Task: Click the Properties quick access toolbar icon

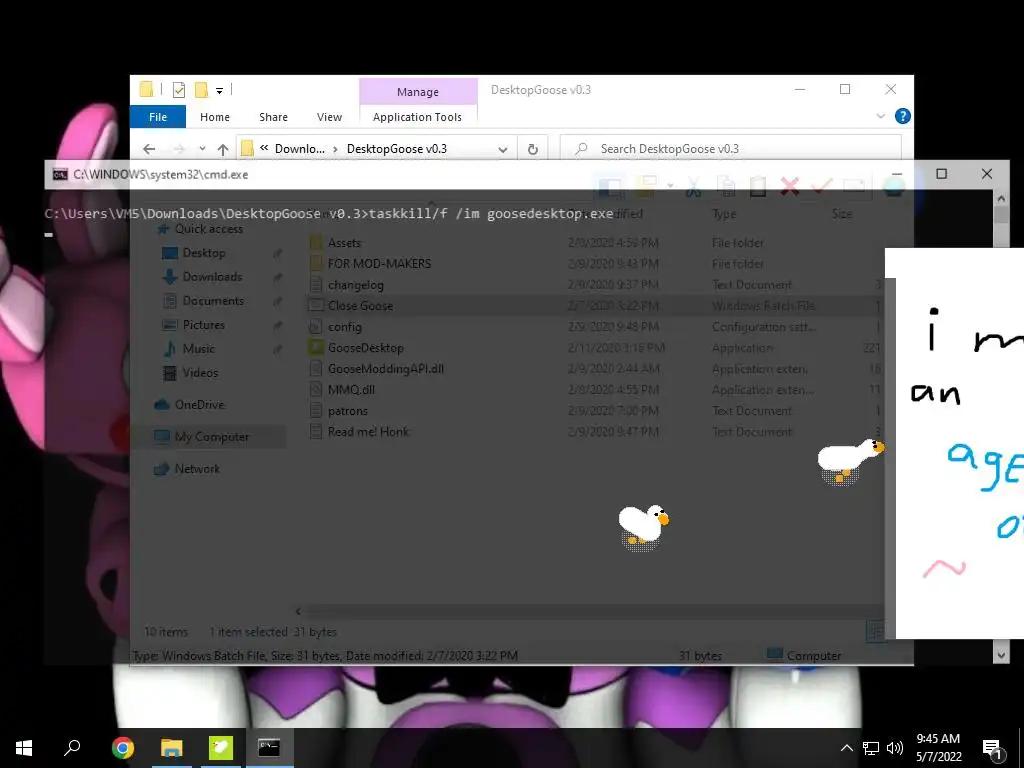Action: coord(179,90)
